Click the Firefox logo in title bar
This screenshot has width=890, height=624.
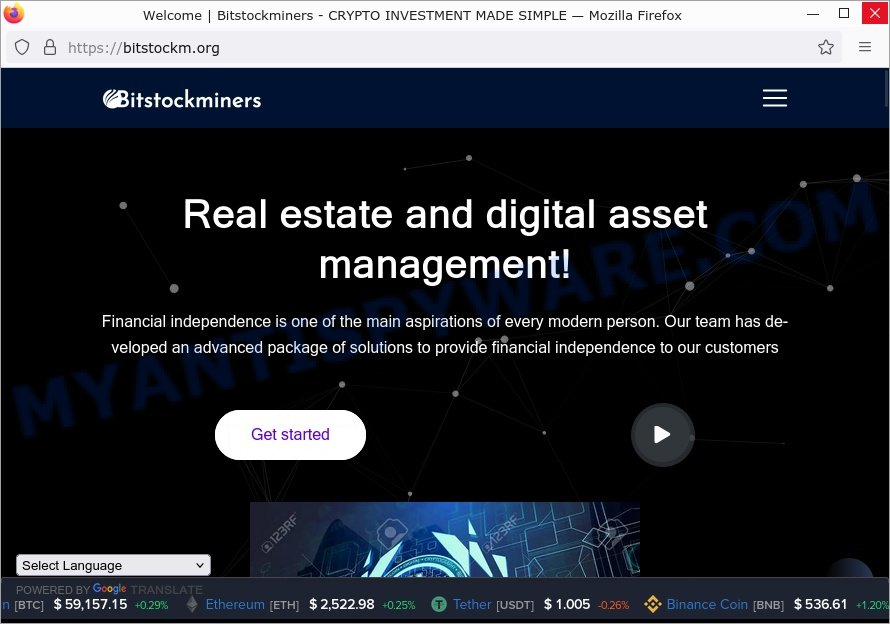(14, 14)
